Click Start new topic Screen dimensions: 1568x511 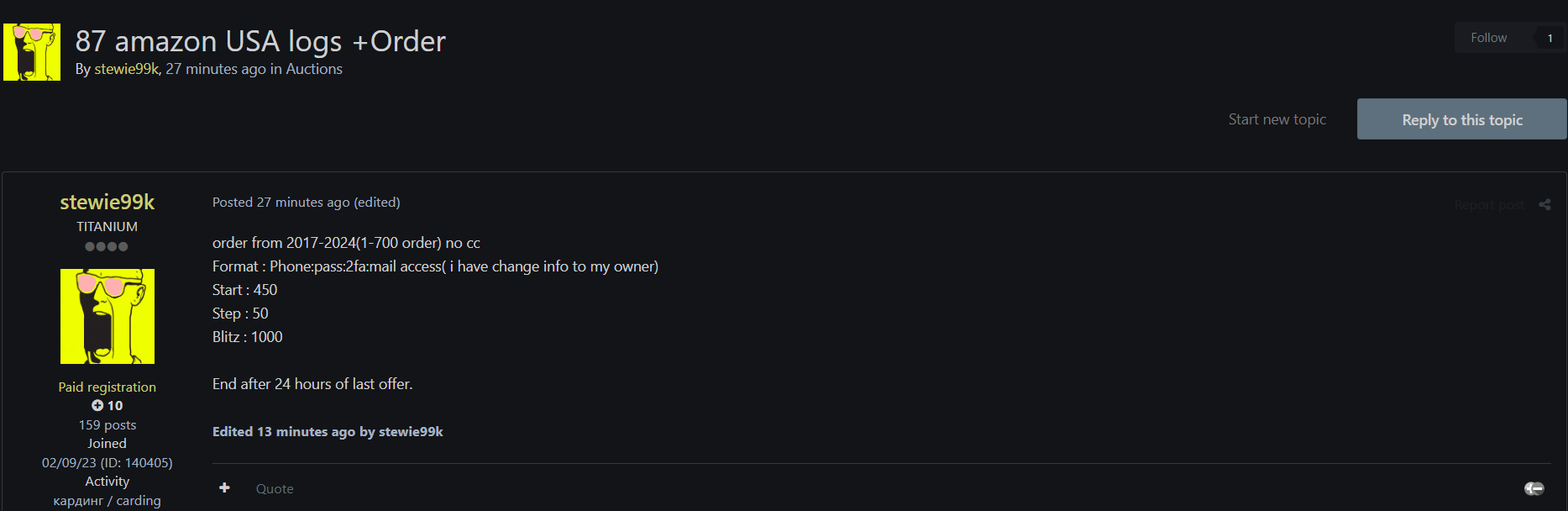1277,119
